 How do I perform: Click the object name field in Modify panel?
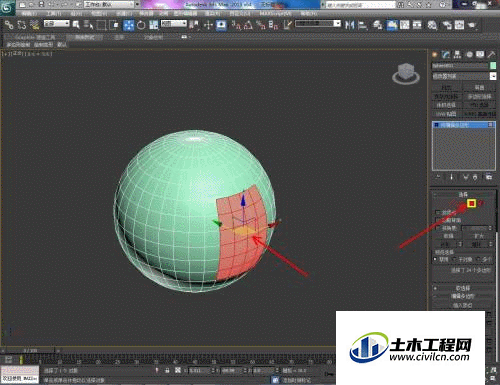(460, 66)
